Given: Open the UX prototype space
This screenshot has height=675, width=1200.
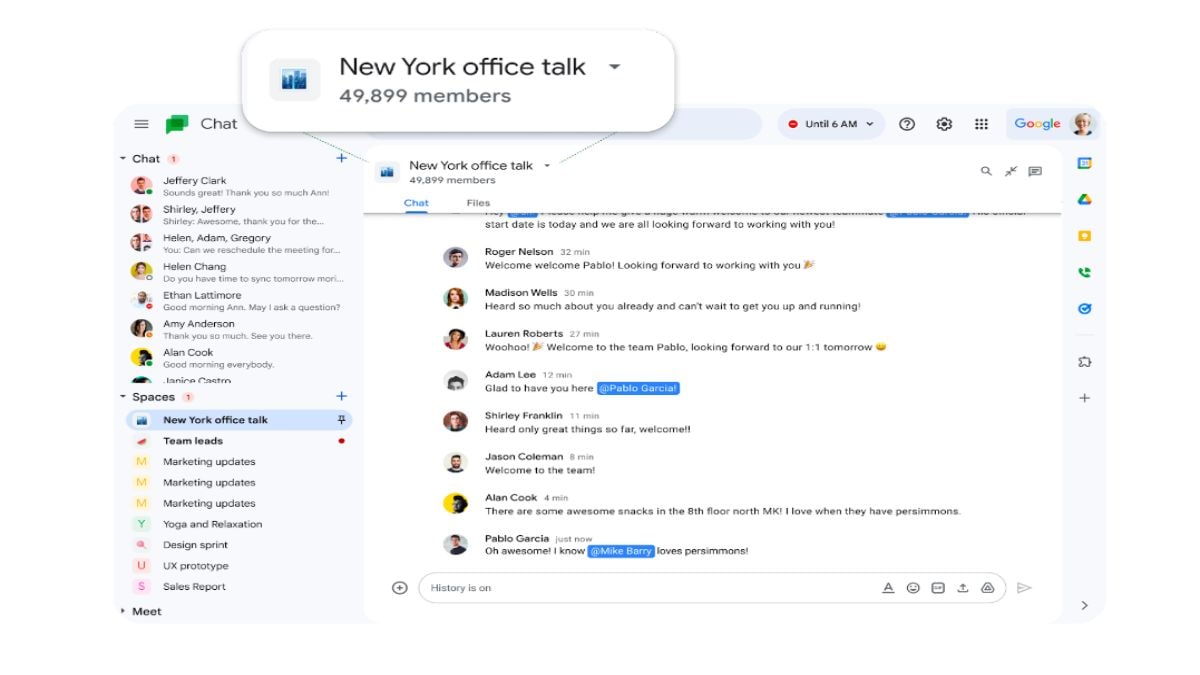Looking at the screenshot, I should pos(240,566).
